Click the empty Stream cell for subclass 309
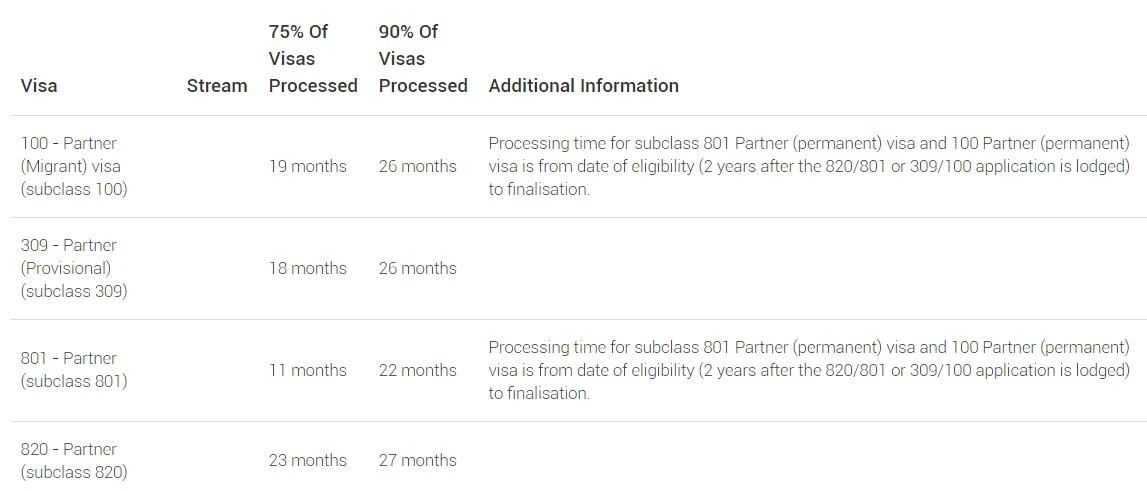This screenshot has width=1147, height=491. pyautogui.click(x=217, y=268)
